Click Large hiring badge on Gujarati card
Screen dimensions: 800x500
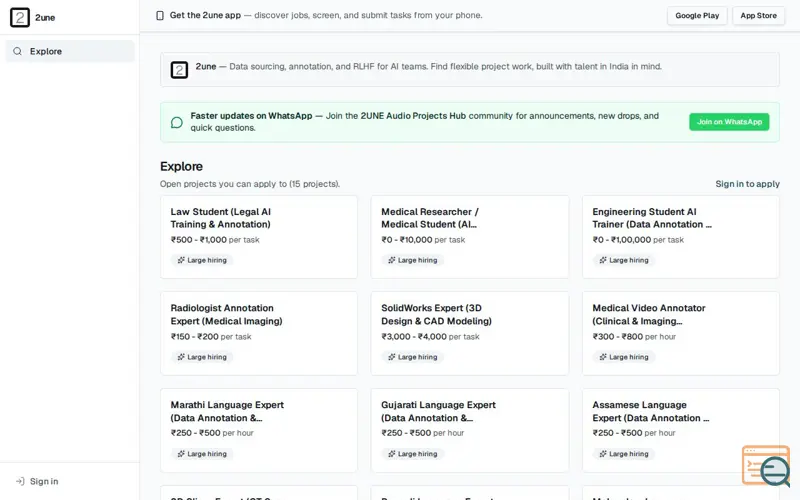412,454
